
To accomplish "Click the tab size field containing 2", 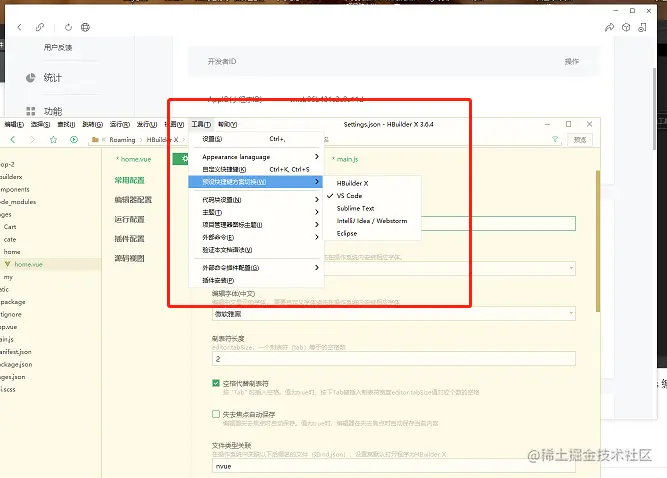I will click(x=393, y=359).
